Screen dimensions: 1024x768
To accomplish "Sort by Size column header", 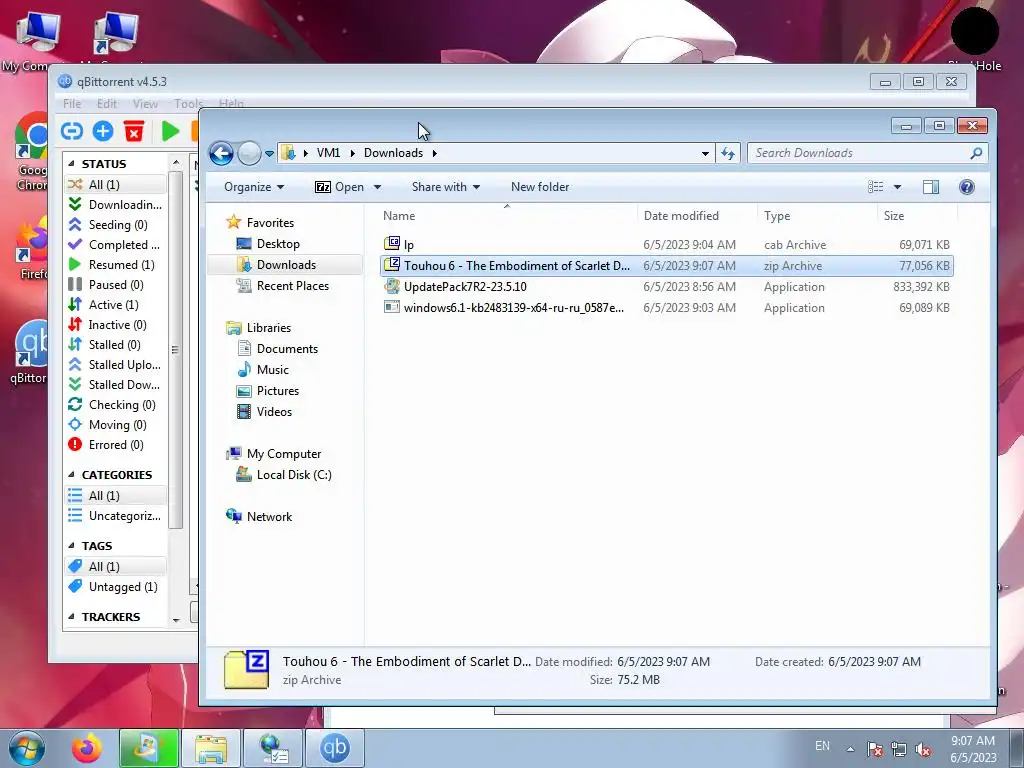I will click(x=917, y=216).
